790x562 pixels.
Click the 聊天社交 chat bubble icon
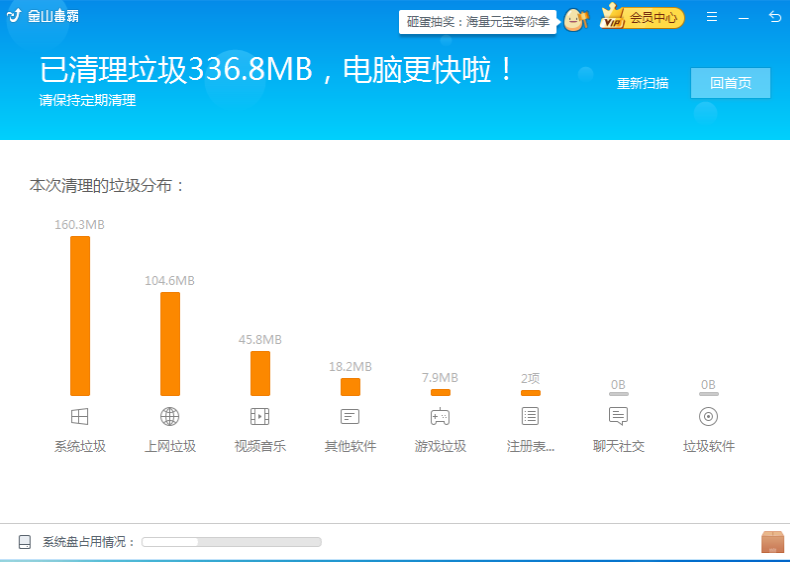click(618, 416)
